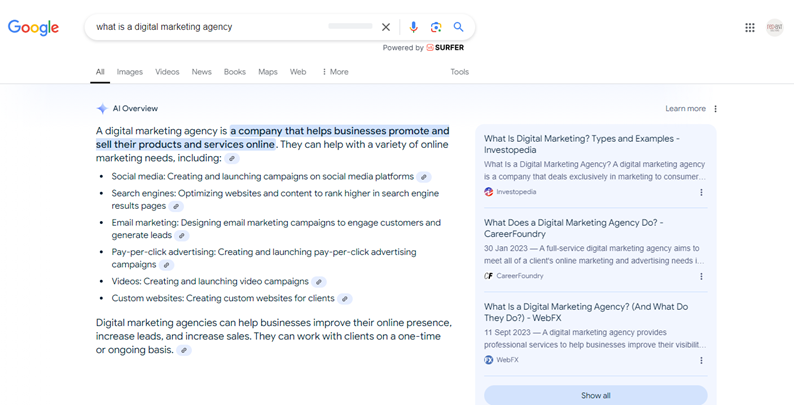
Task: Switch to the News tab
Action: tap(202, 72)
